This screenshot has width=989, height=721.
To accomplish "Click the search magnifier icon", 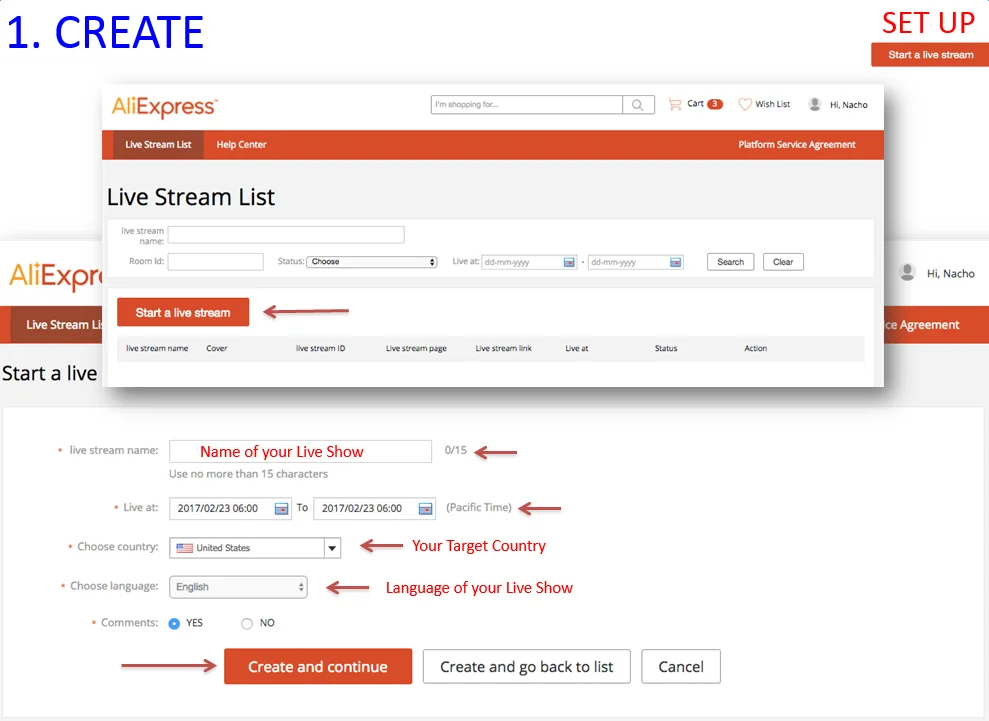I will tap(638, 105).
